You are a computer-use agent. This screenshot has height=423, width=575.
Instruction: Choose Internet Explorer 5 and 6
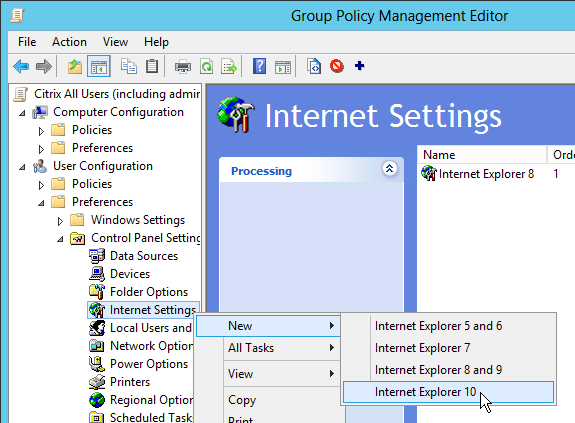[448, 326]
